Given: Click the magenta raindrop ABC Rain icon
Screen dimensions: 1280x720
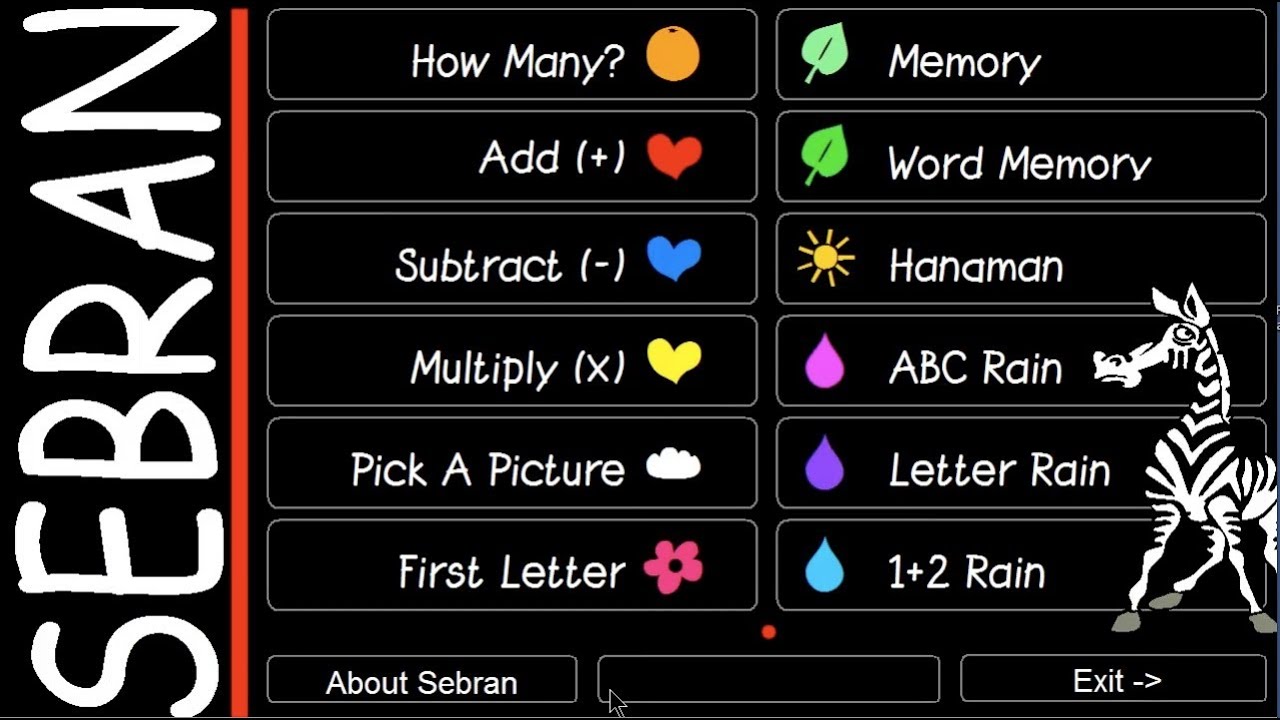Looking at the screenshot, I should [x=824, y=362].
